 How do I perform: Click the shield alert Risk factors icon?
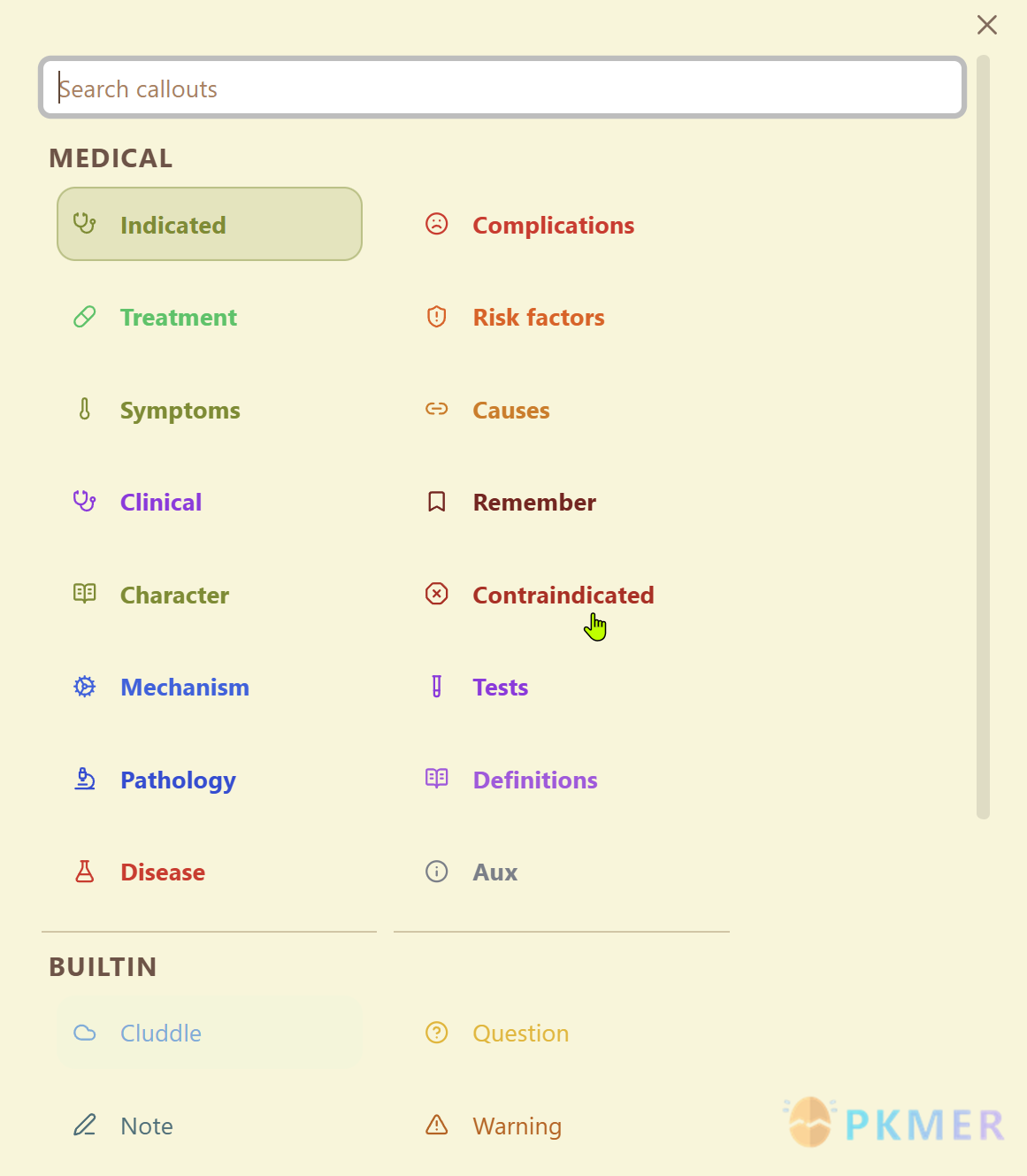pos(437,317)
